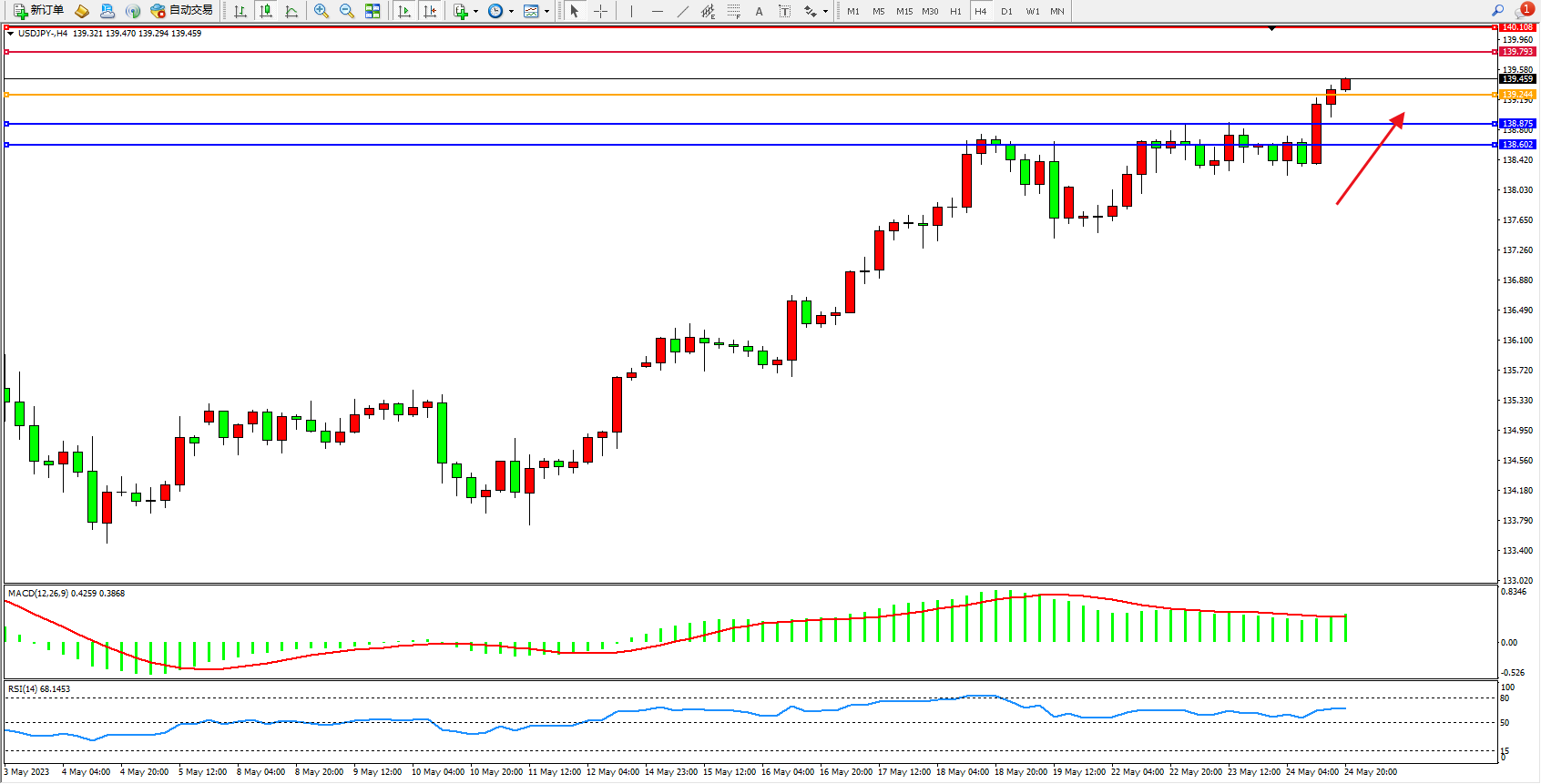Viewport: 1541px width, 784px height.
Task: Click the search magnifier in top-right corner
Action: coord(1497,10)
